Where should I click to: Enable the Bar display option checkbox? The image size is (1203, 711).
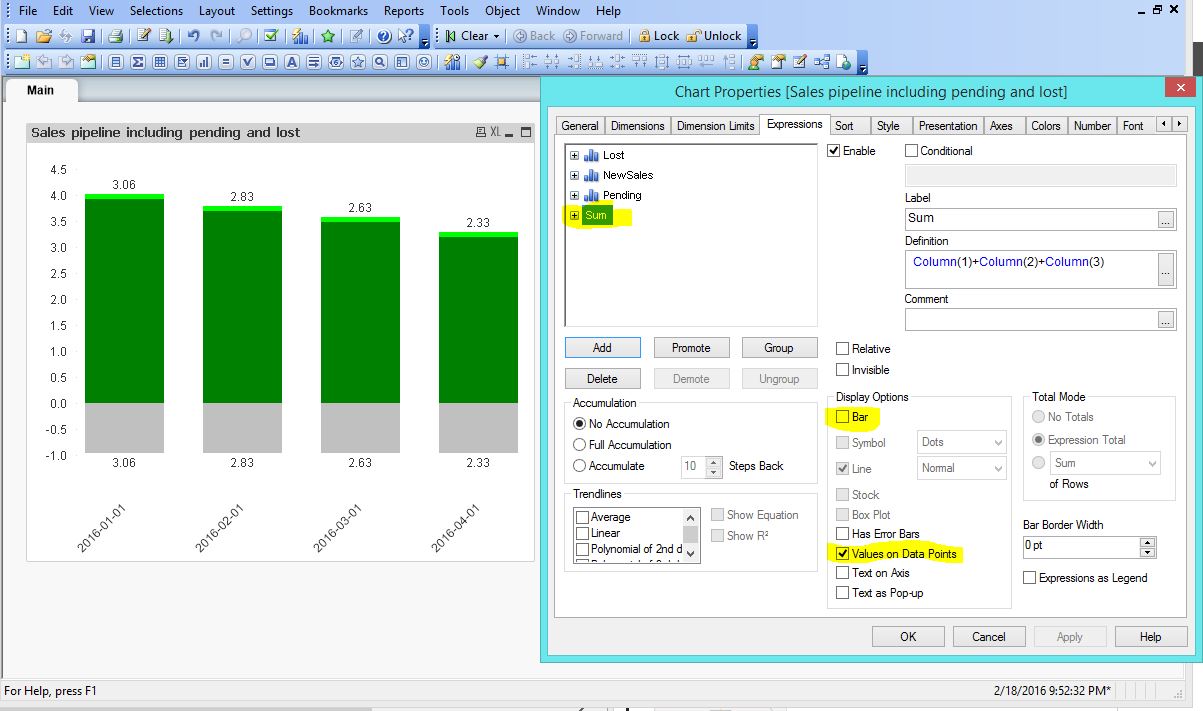[x=843, y=417]
